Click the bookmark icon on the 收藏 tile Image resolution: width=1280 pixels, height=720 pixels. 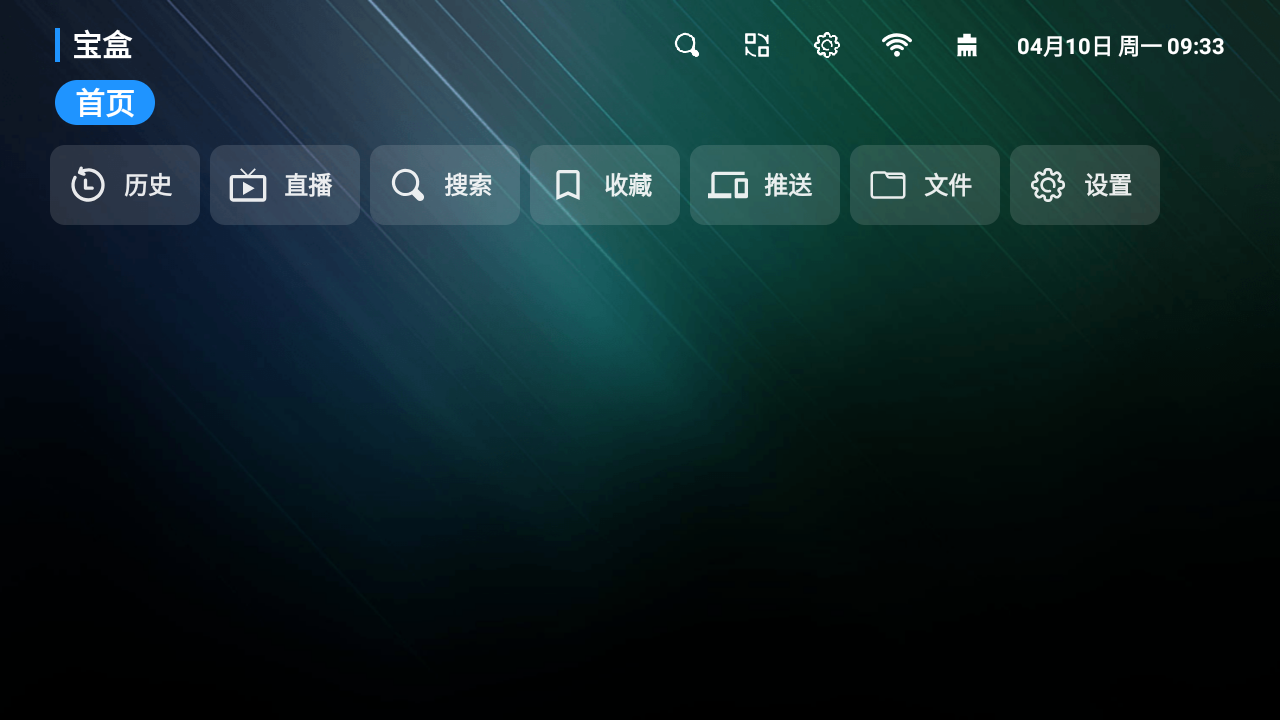pyautogui.click(x=568, y=185)
